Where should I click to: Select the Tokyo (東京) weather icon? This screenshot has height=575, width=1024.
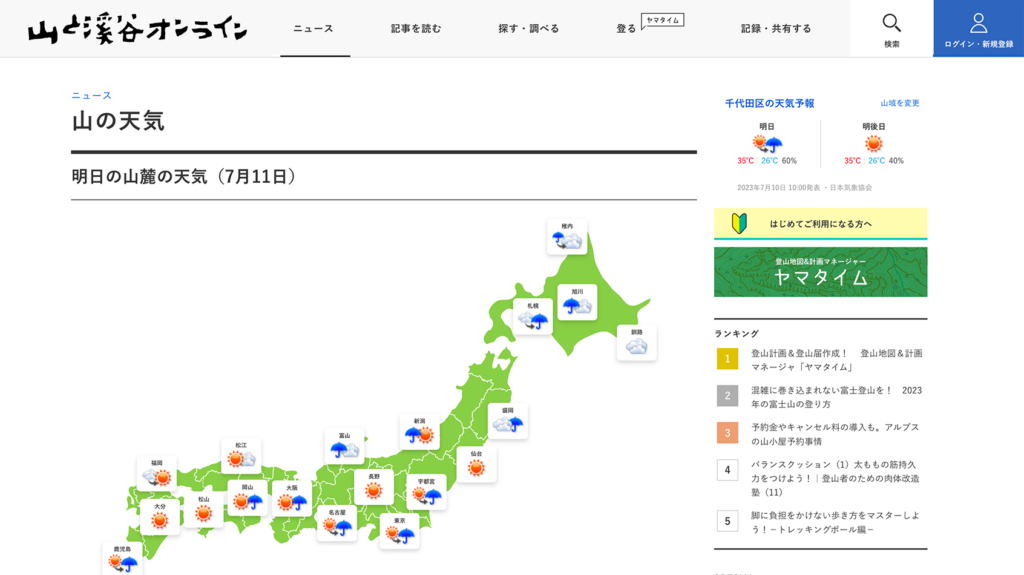tap(399, 533)
